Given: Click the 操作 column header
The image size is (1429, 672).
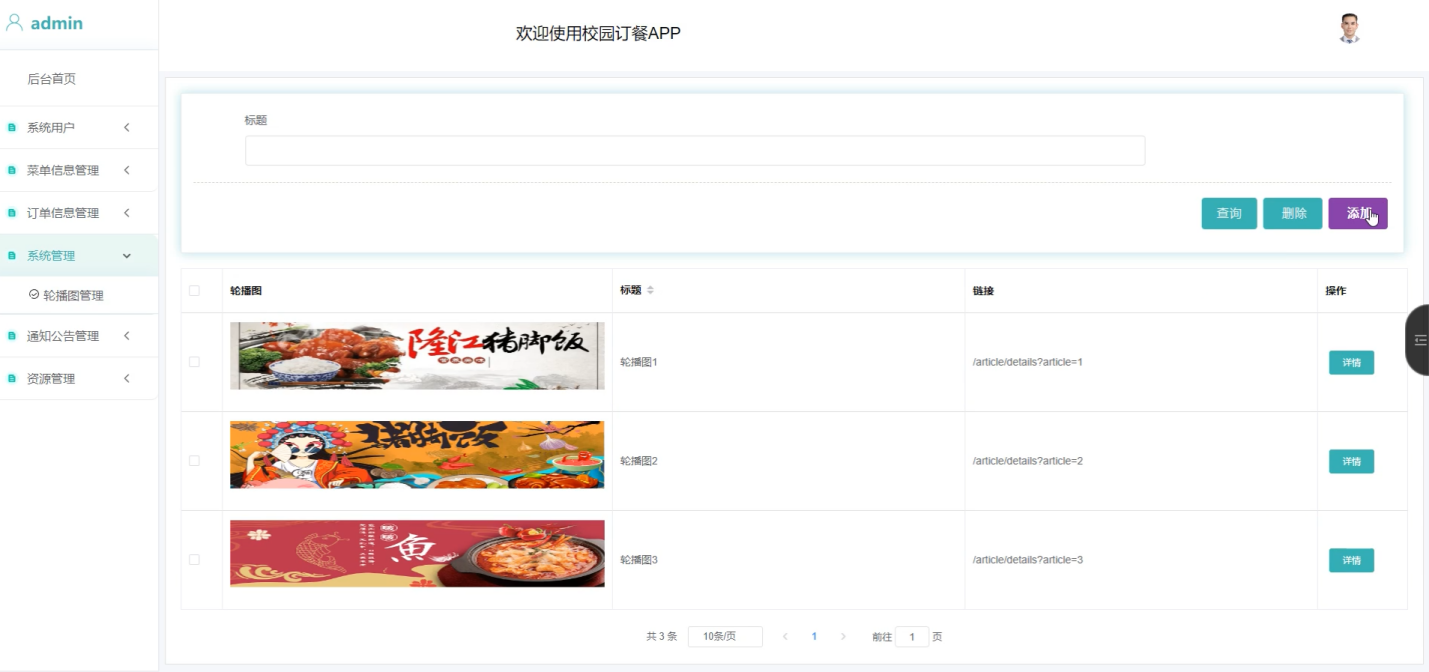Looking at the screenshot, I should [x=1336, y=290].
